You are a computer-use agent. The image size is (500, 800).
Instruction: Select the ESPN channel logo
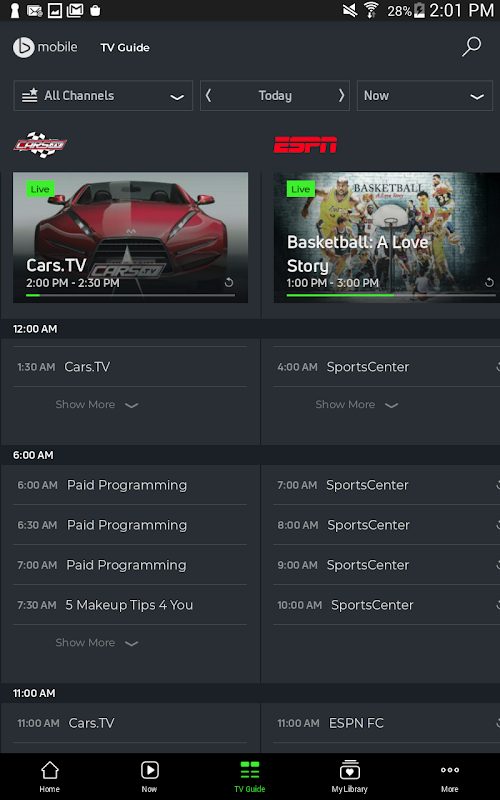[305, 145]
